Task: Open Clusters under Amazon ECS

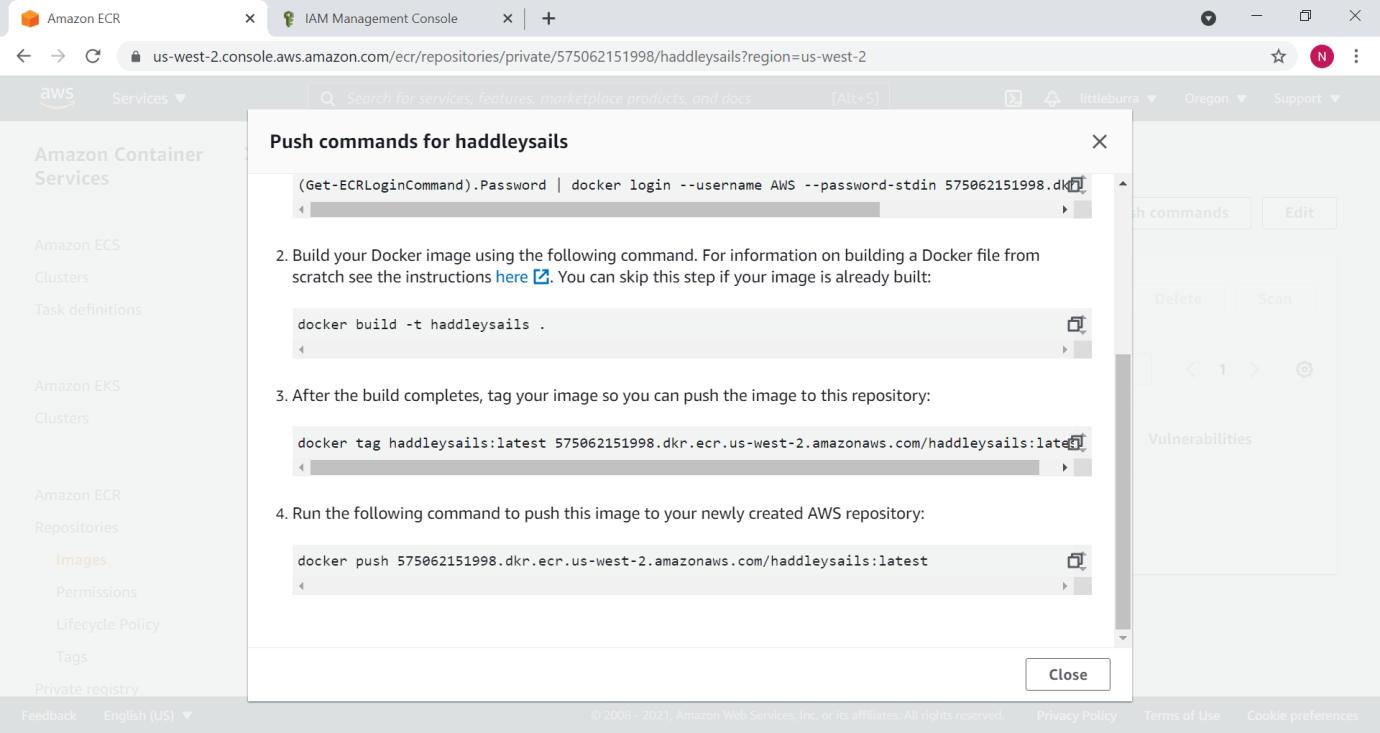Action: point(62,277)
